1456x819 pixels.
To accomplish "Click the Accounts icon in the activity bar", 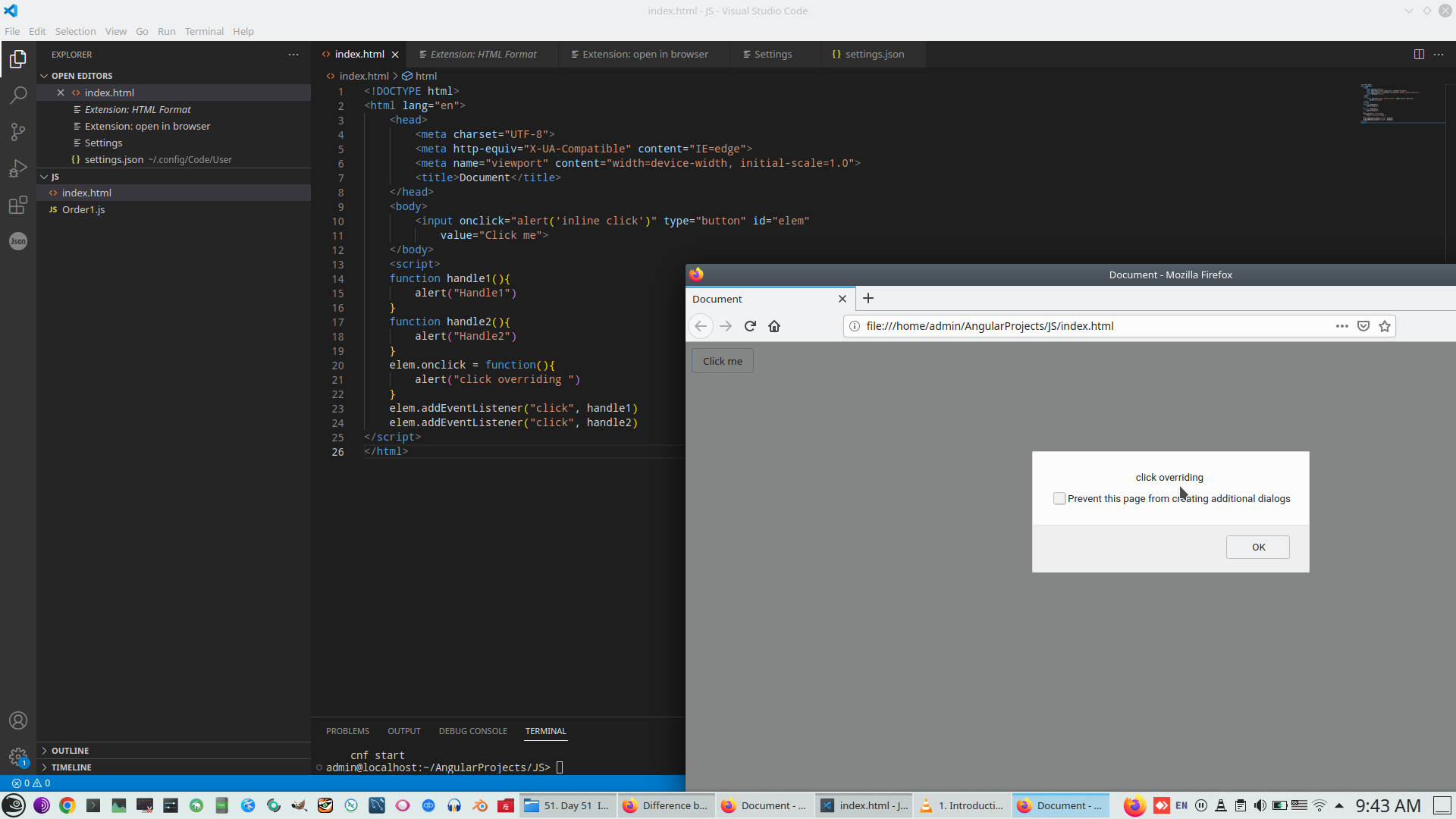I will (x=18, y=720).
